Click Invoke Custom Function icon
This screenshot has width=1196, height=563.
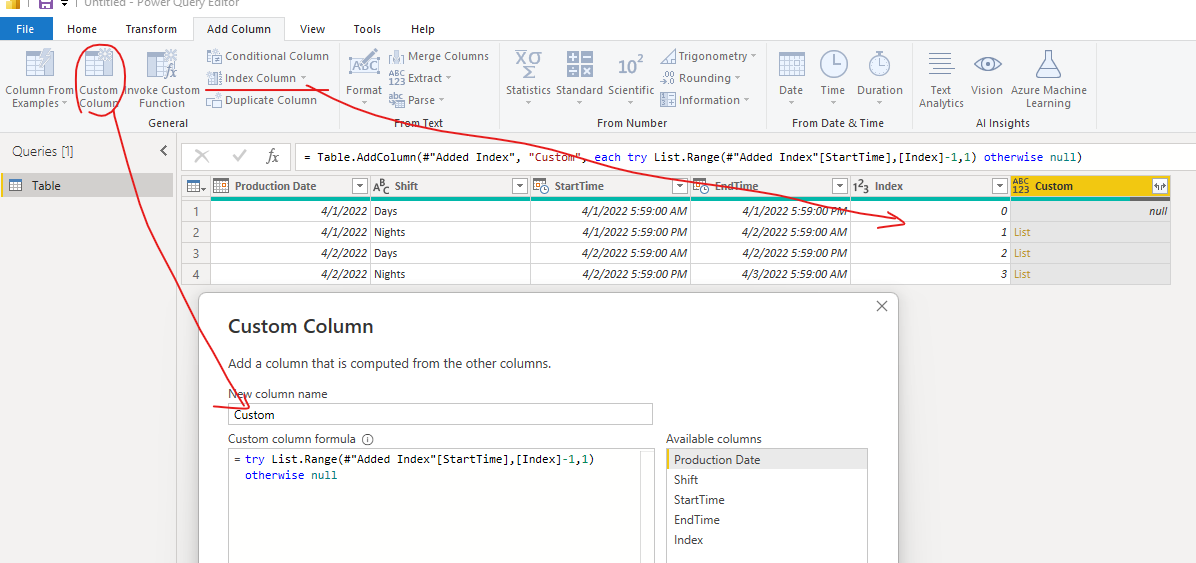coord(162,64)
